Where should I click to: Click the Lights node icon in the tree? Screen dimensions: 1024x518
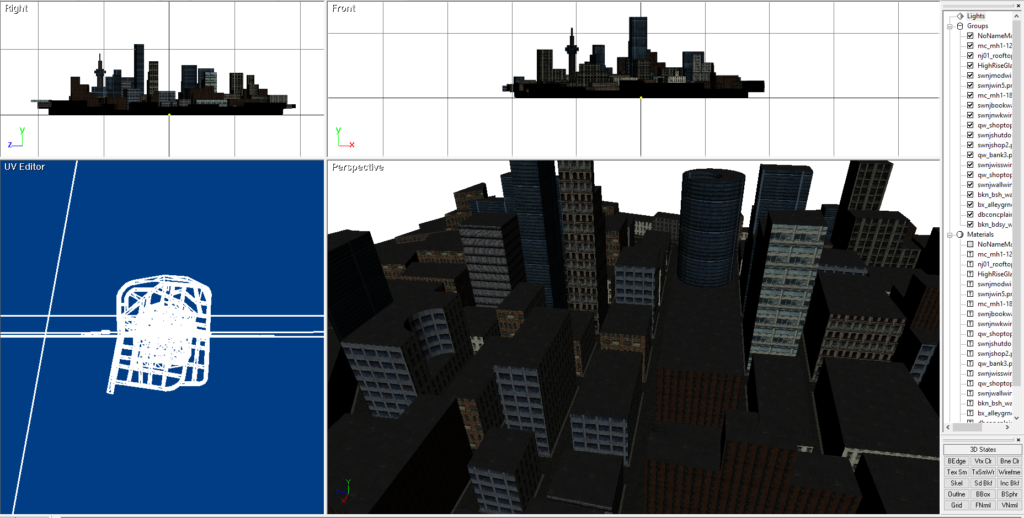pos(959,16)
